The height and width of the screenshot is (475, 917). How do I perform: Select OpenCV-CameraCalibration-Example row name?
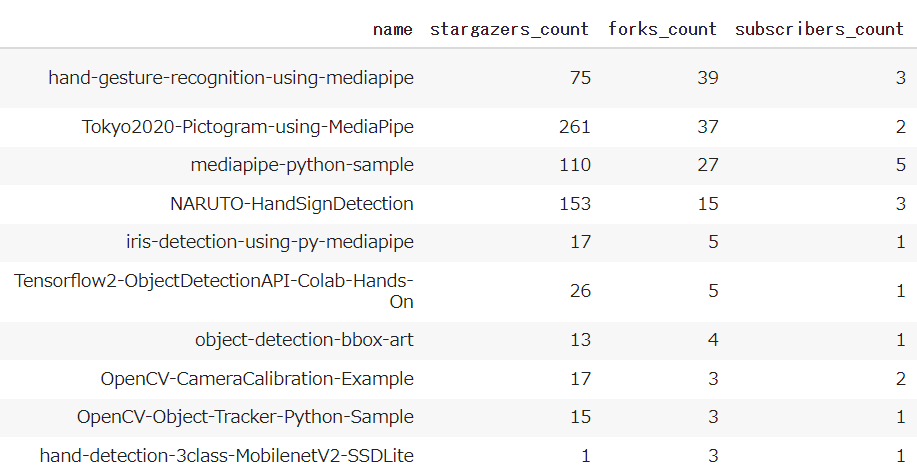[x=257, y=378]
